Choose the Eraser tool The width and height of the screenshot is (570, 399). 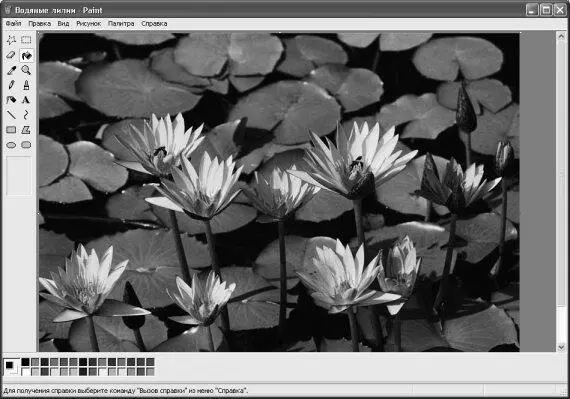click(11, 55)
